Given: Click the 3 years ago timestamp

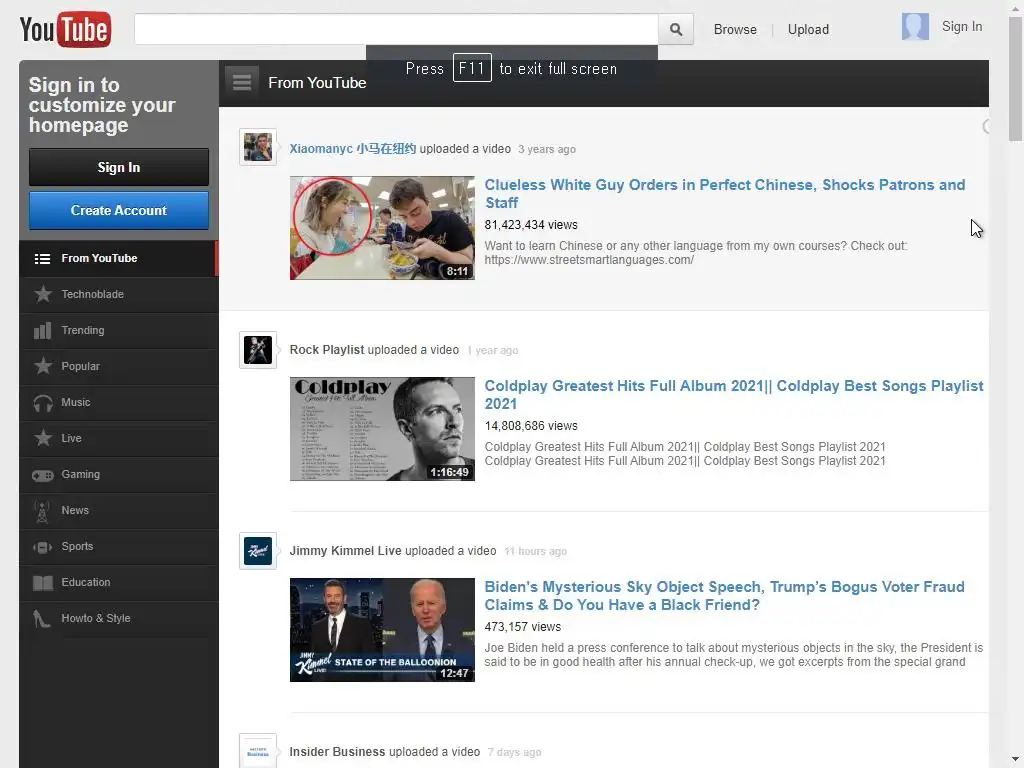Looking at the screenshot, I should point(547,150).
